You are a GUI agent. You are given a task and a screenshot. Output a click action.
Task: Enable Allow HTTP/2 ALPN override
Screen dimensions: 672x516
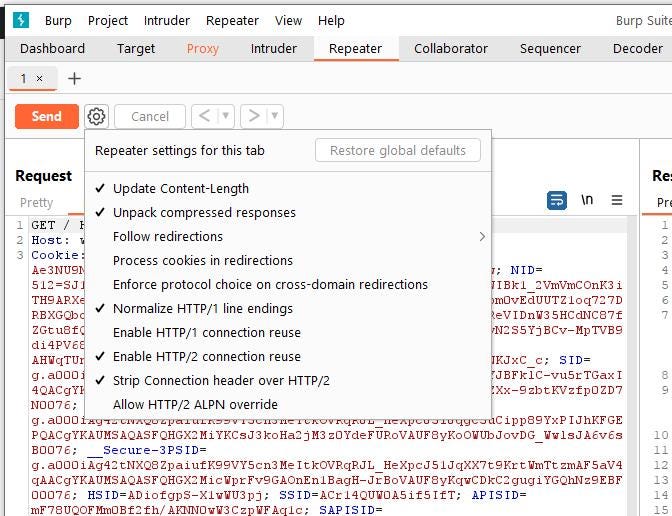(288, 405)
